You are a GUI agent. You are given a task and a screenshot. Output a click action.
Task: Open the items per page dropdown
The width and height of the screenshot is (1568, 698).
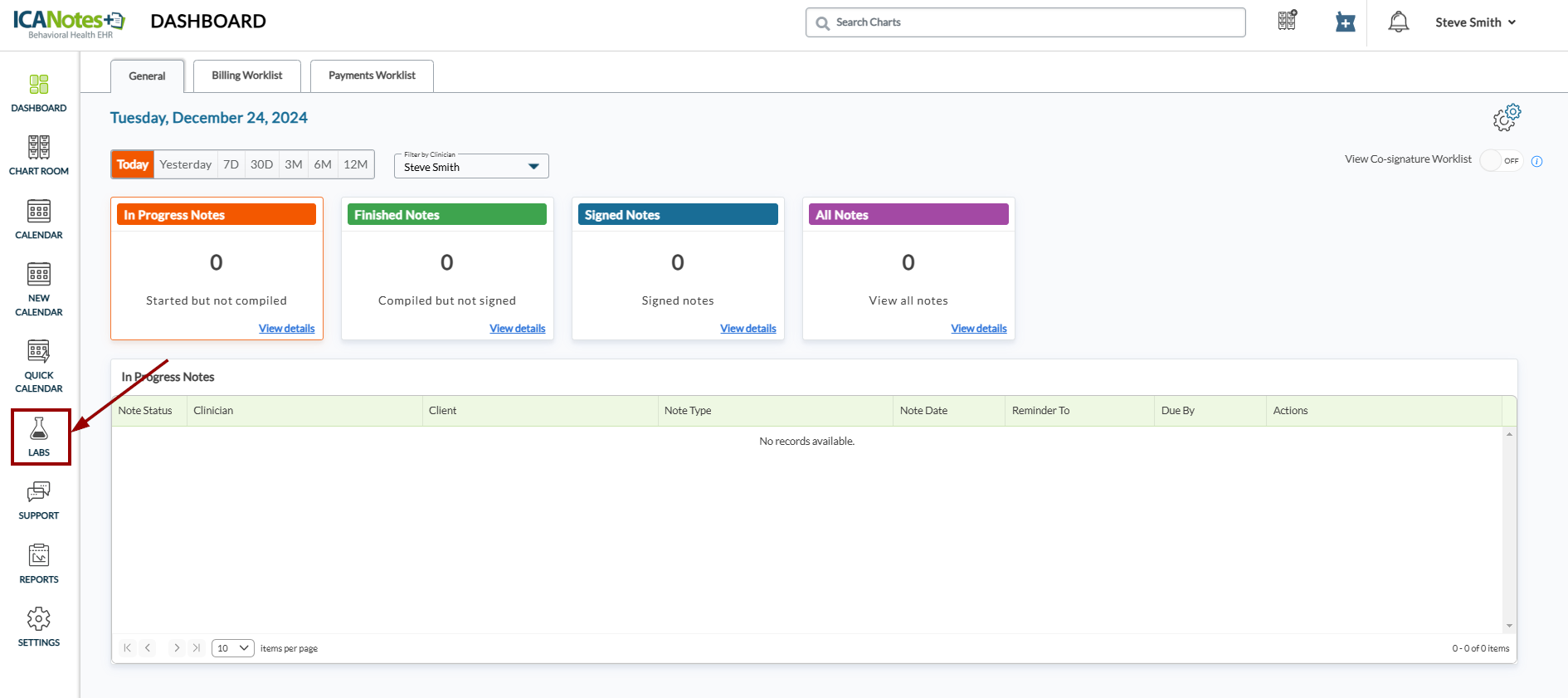tap(233, 648)
